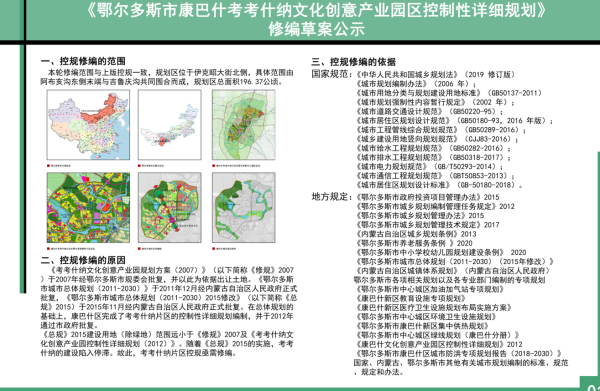Open the Inner Mongolia regional map thumbnail
Screen dimensions: 600x391
point(170,125)
